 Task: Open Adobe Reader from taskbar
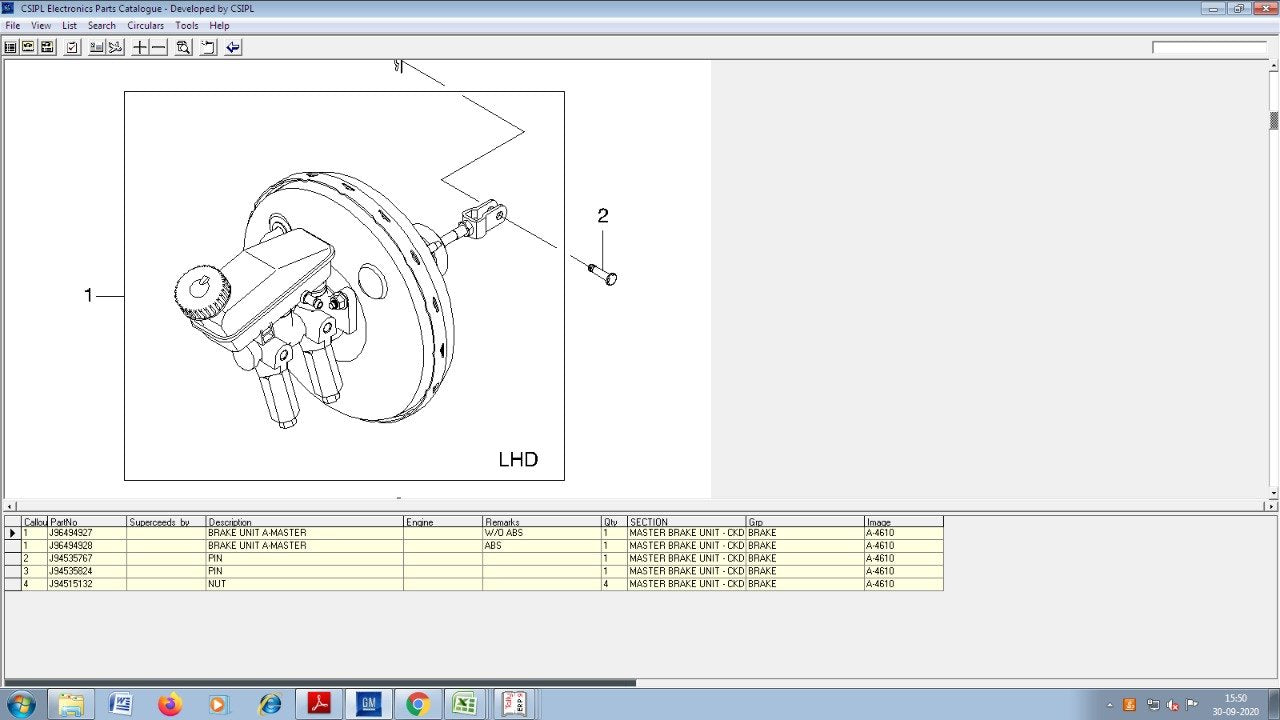tap(318, 704)
